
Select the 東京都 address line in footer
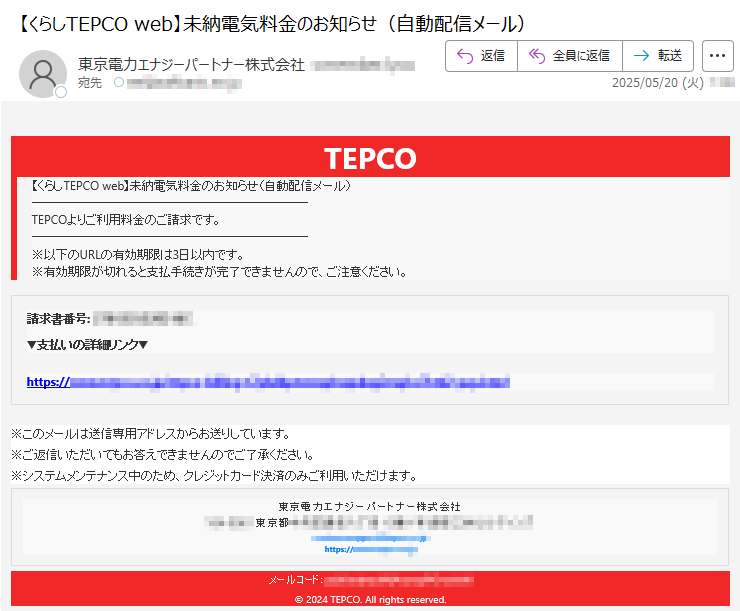coord(369,522)
